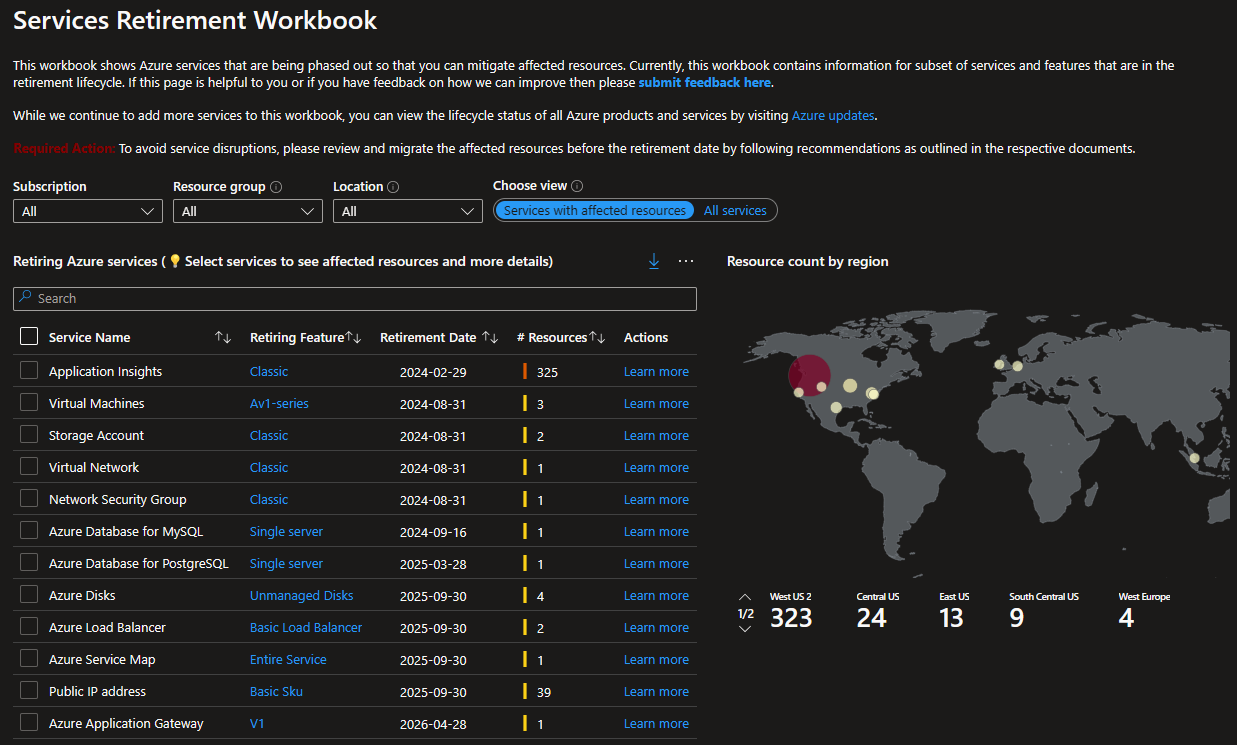Viewport: 1237px width, 745px height.
Task: Go to next page of region counts
Action: click(745, 628)
